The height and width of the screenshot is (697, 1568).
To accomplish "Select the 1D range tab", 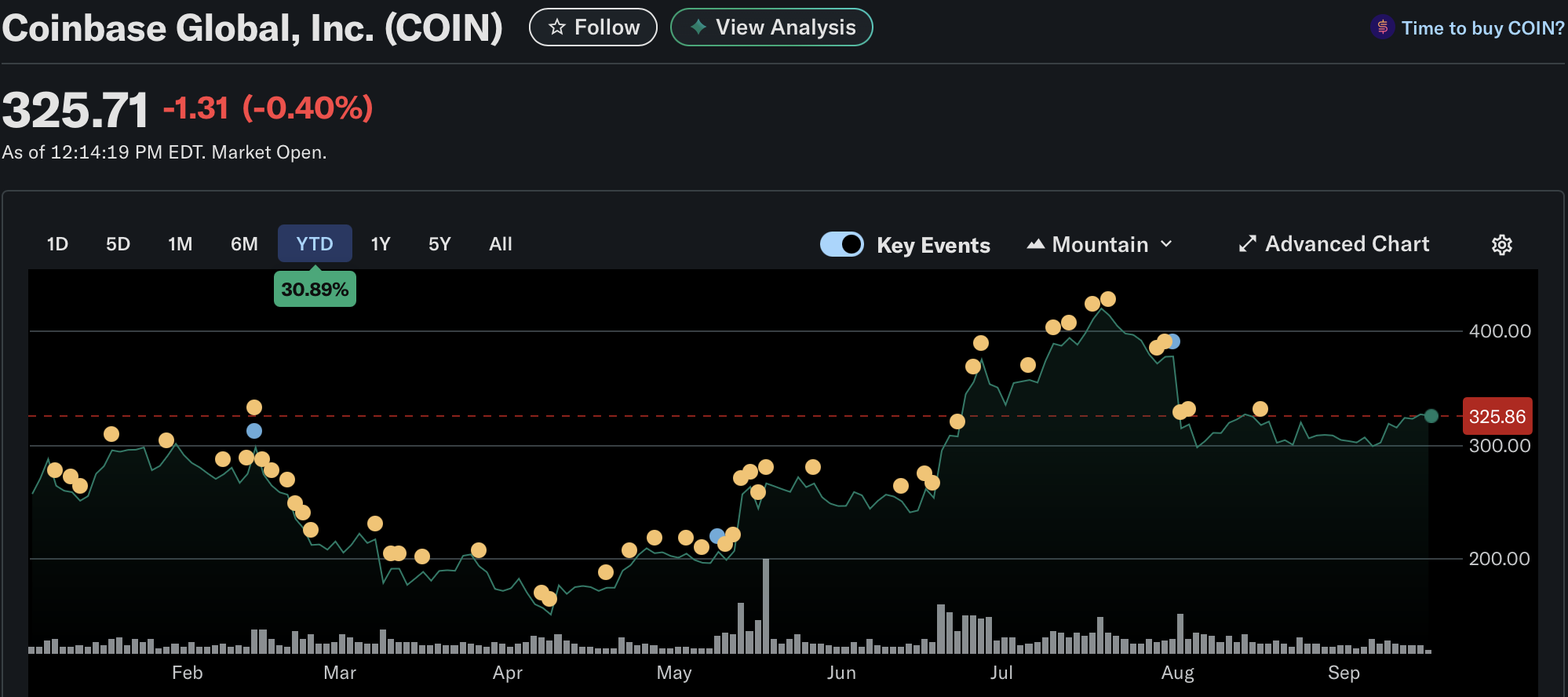I will click(x=57, y=244).
